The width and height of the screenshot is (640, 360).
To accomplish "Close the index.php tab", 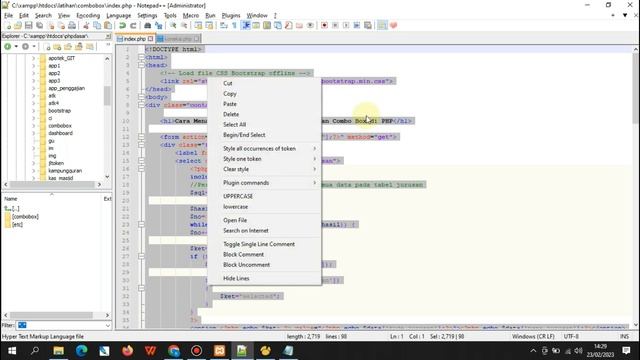I will (x=151, y=39).
